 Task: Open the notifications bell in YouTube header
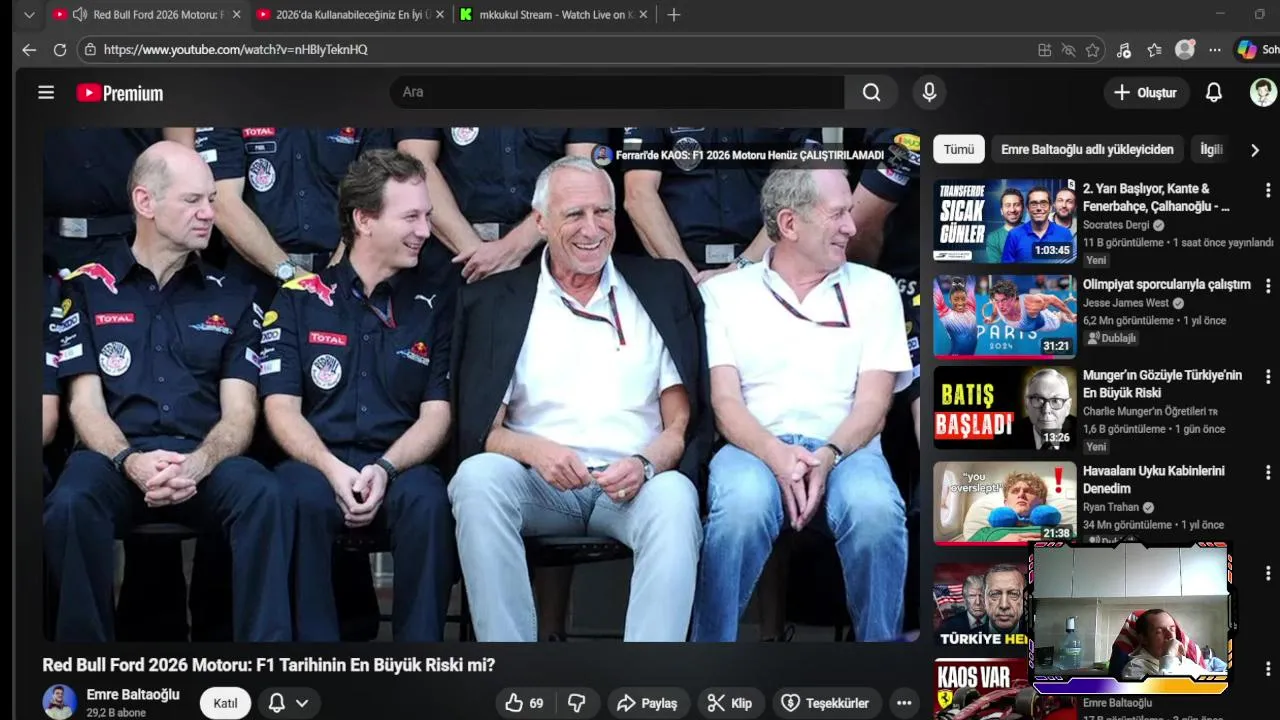[1214, 92]
